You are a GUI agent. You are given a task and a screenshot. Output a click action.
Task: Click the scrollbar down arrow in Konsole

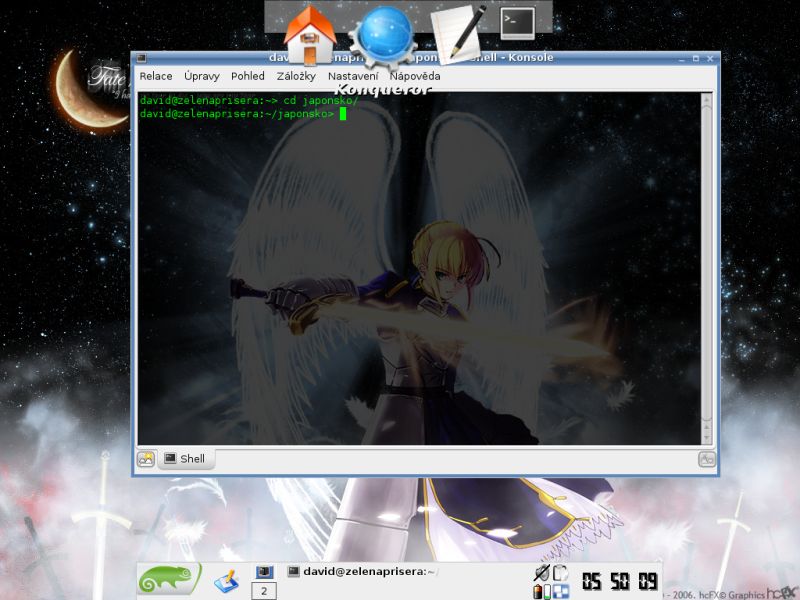coord(707,438)
